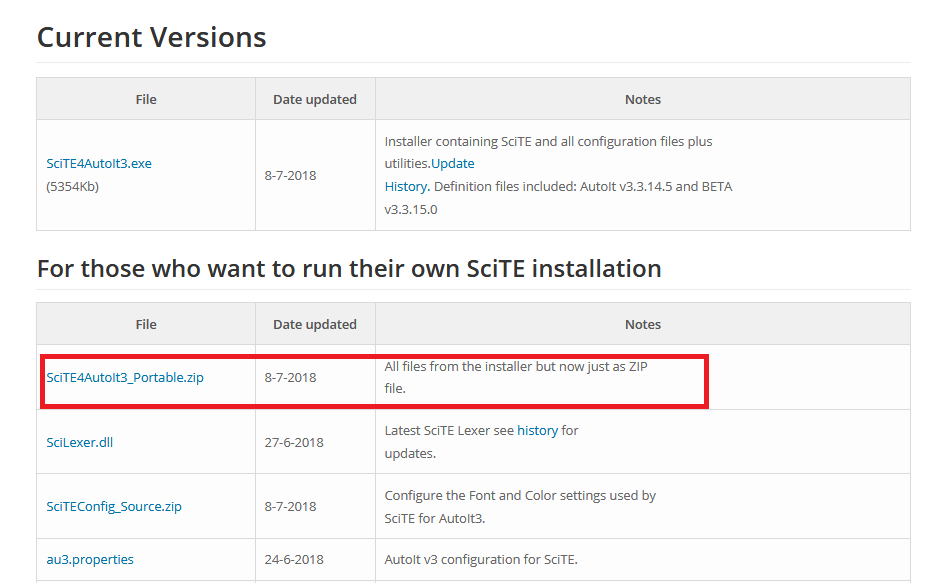Click the history link for SciTE Lexer
Screen dimensions: 929x583
[537, 431]
